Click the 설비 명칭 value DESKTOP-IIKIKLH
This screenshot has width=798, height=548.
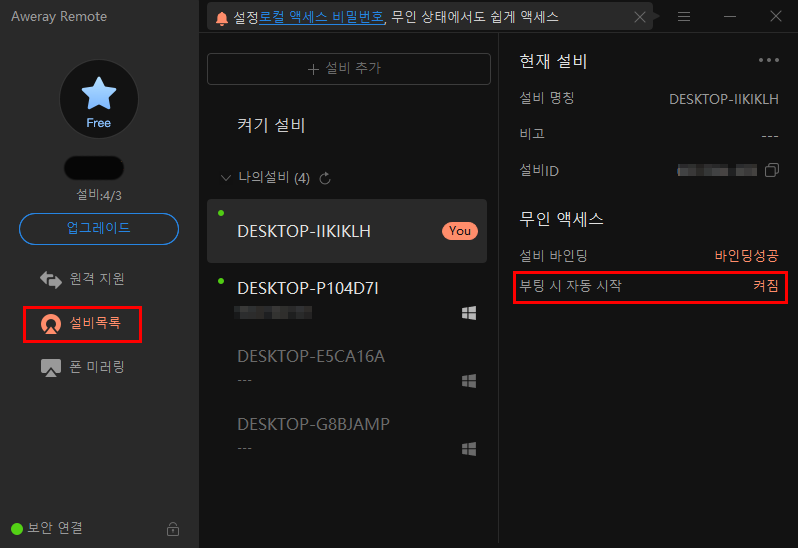coord(723,99)
